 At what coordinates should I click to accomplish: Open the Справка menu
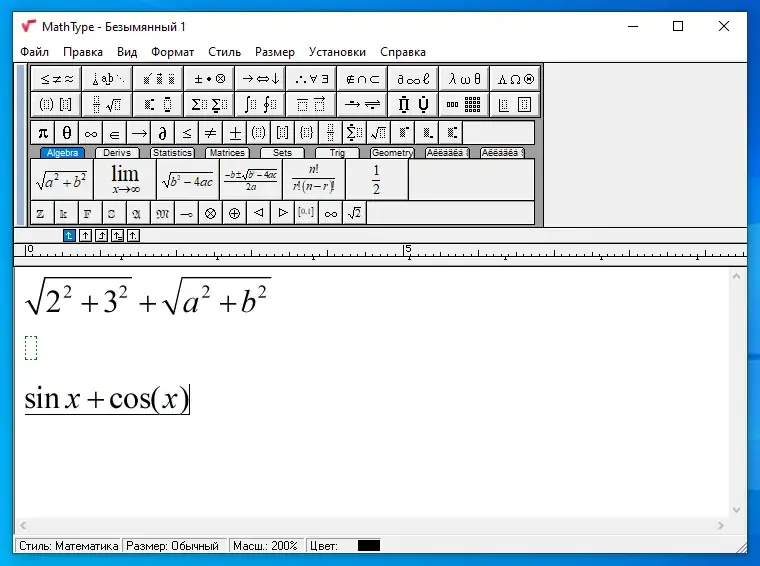[x=403, y=52]
